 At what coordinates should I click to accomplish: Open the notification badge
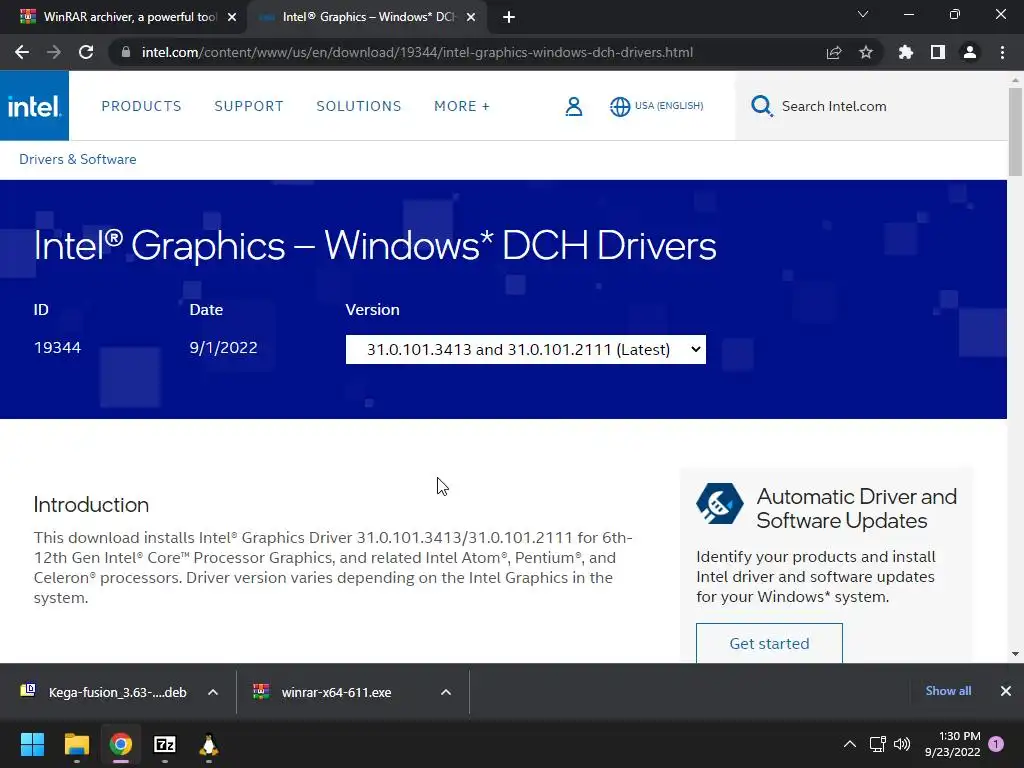tap(996, 744)
